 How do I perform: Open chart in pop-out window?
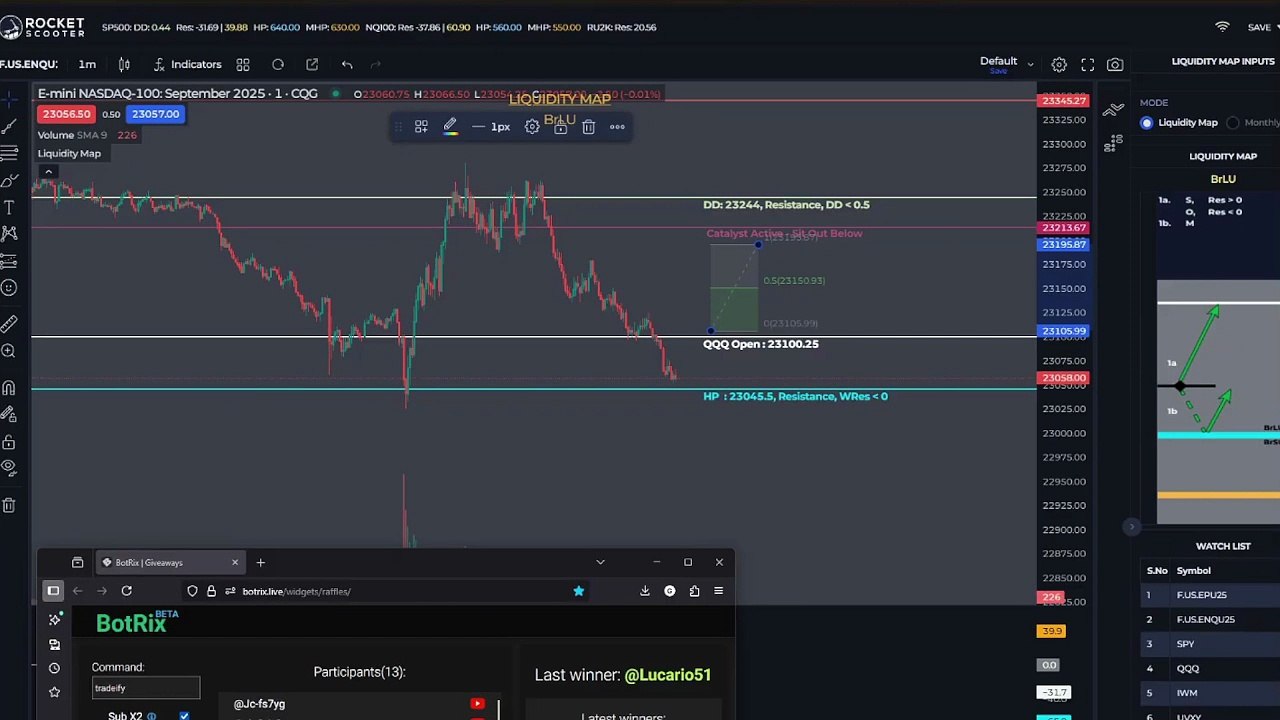312,64
